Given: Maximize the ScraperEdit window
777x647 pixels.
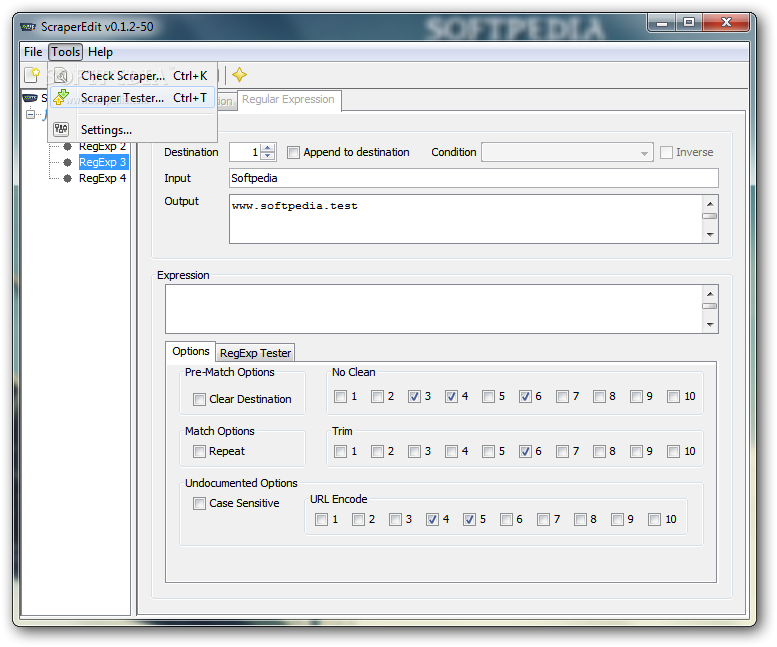Looking at the screenshot, I should point(689,23).
